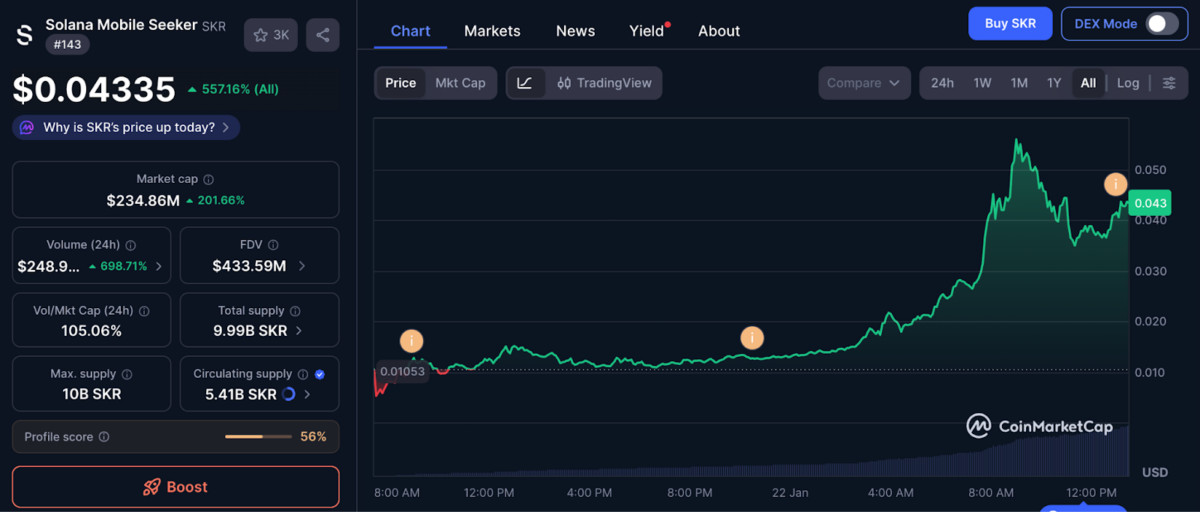
Task: Open the chart event marker near the 0.043 price
Action: tap(1115, 184)
